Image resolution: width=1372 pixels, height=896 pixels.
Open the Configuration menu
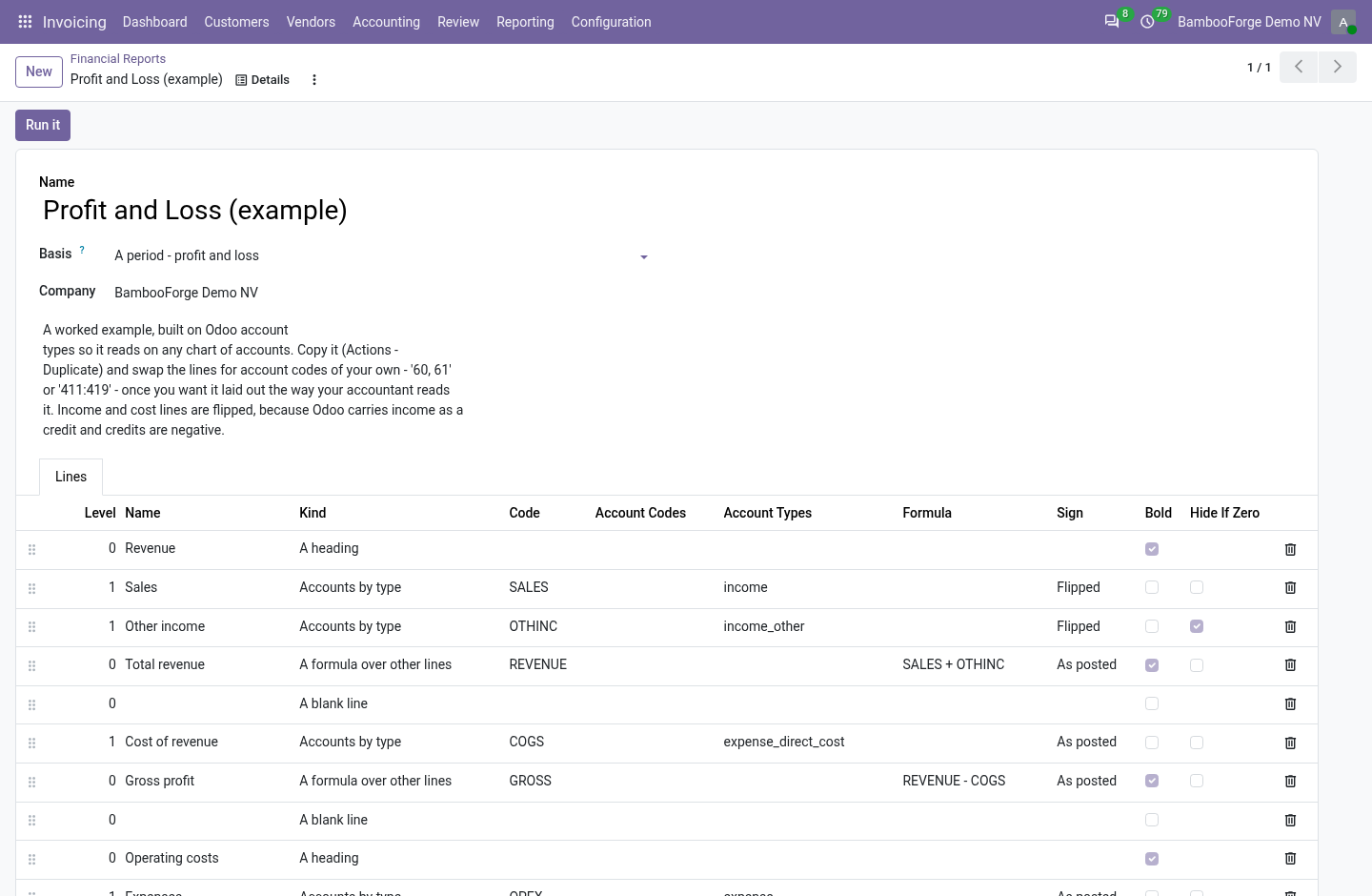pyautogui.click(x=612, y=22)
